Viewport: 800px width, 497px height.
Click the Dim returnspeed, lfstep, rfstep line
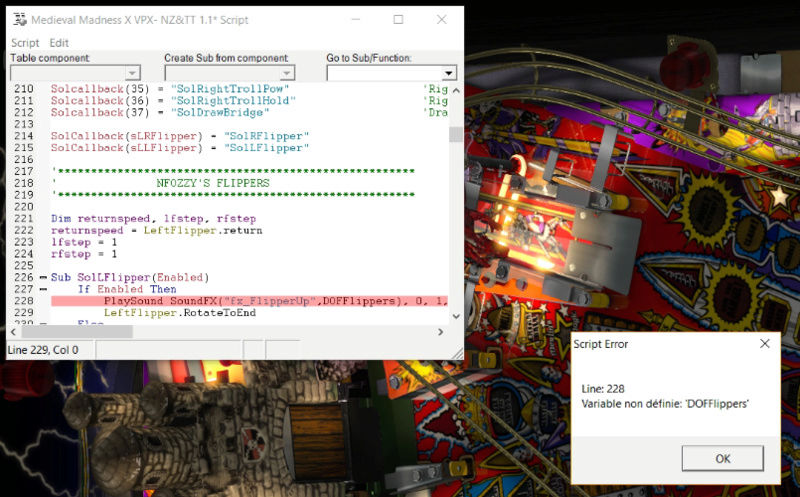coord(153,218)
